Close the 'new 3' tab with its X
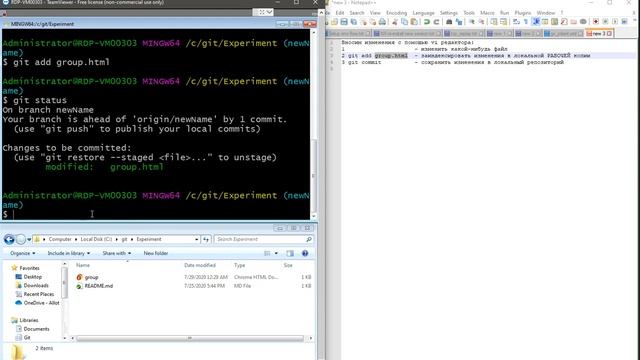The image size is (640, 360). pyautogui.click(x=609, y=33)
